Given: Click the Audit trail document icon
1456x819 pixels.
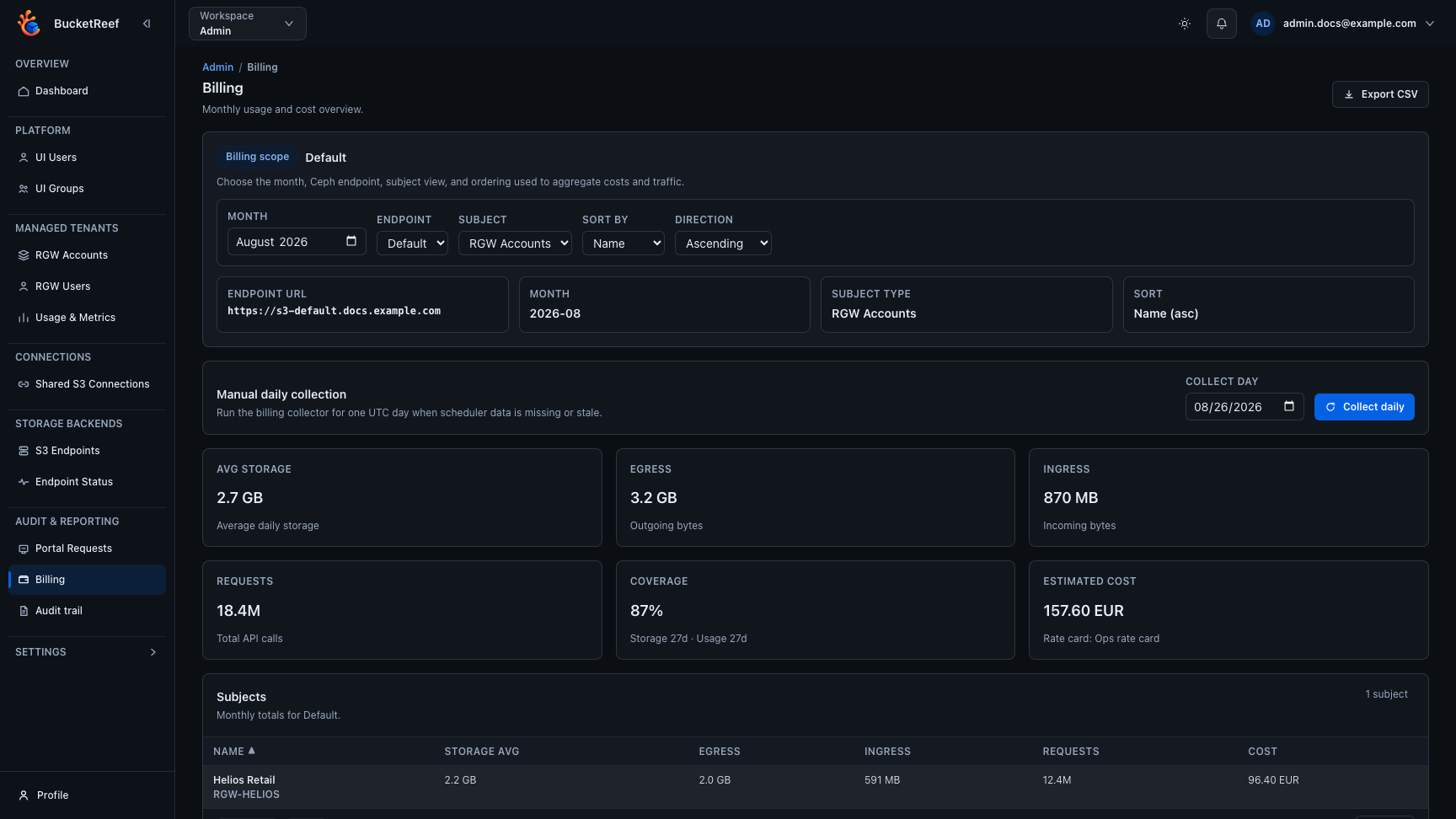Looking at the screenshot, I should coord(24,611).
